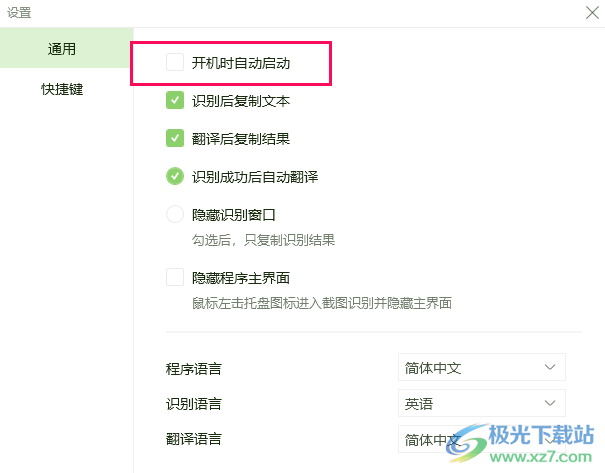The image size is (605, 473).
Task: Enable 开机时自动启动 checkbox
Action: tap(175, 63)
